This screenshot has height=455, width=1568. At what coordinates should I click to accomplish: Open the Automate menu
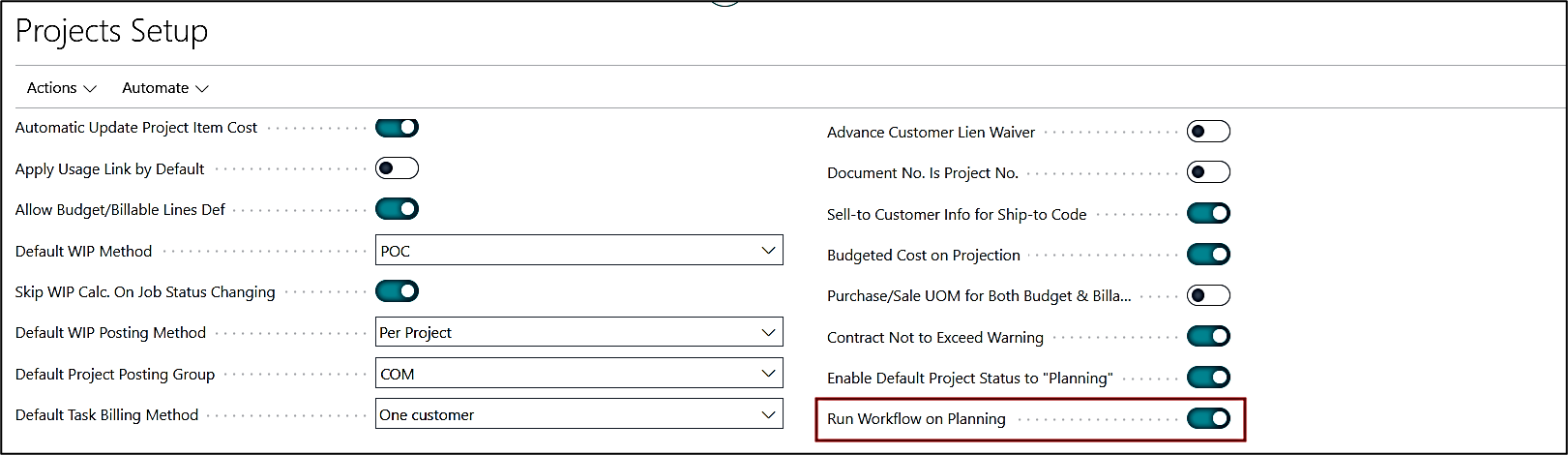pyautogui.click(x=165, y=88)
